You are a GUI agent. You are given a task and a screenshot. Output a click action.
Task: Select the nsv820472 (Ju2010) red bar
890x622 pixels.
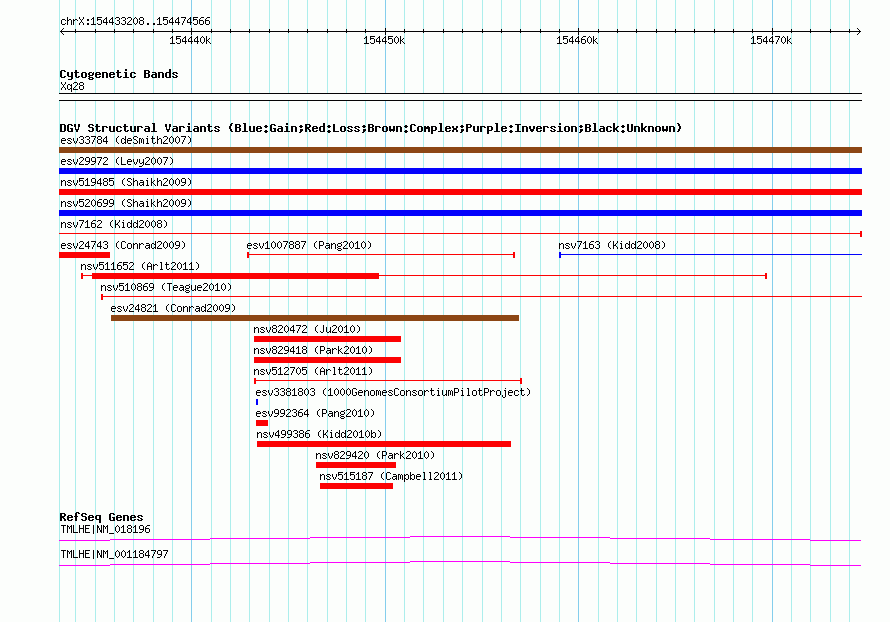tap(327, 339)
